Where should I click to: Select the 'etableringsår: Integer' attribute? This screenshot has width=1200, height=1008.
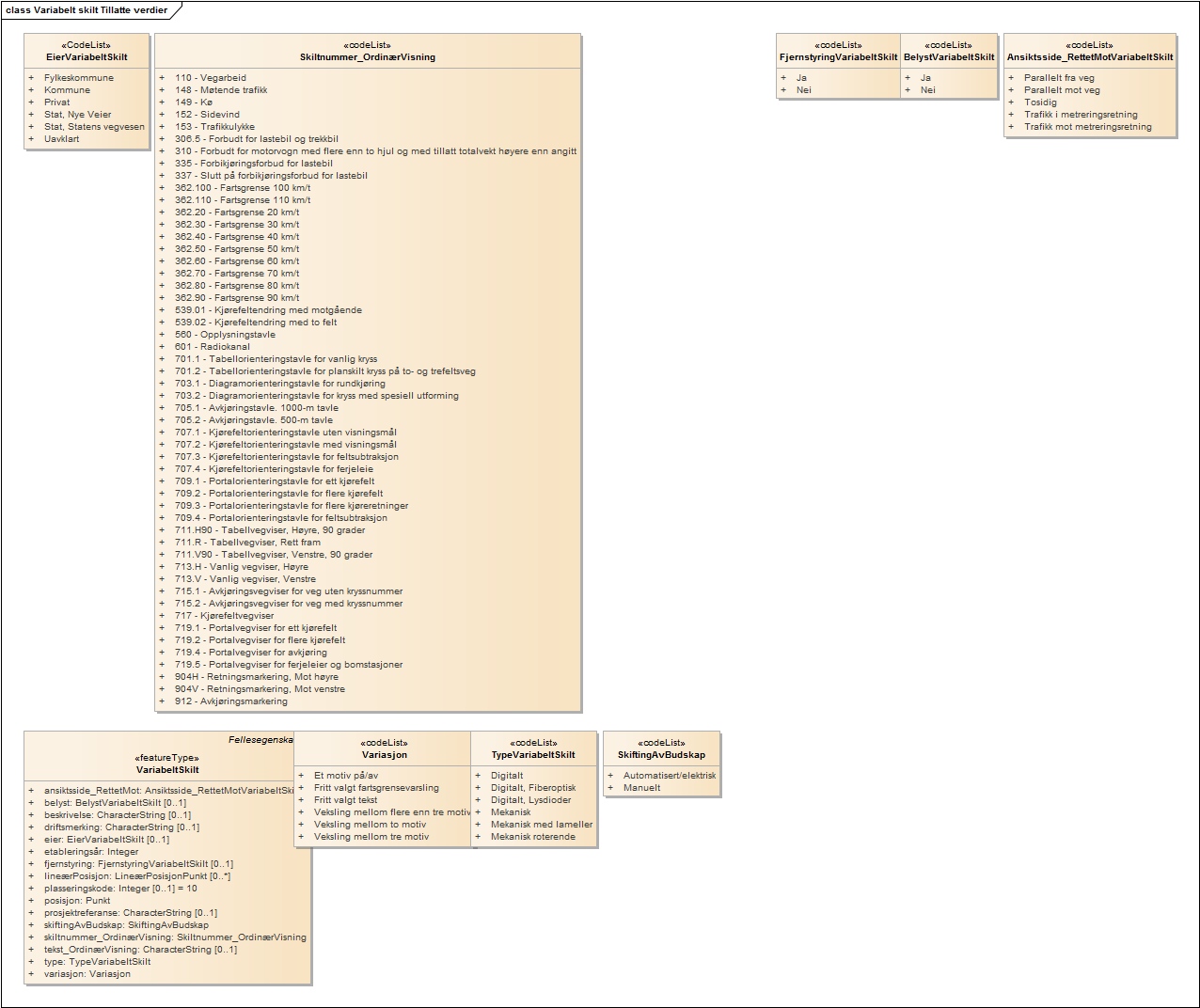click(x=91, y=852)
